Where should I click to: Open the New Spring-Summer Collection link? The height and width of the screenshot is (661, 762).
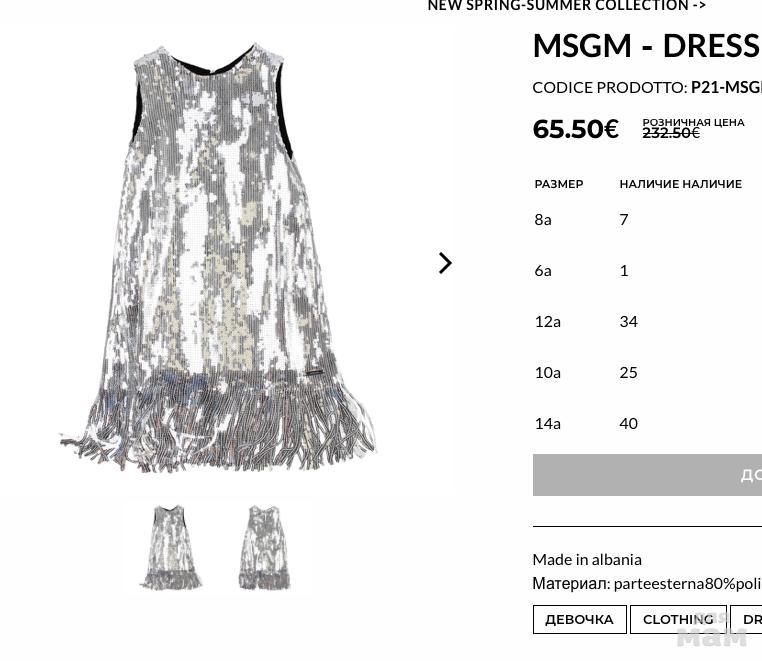pyautogui.click(x=566, y=6)
